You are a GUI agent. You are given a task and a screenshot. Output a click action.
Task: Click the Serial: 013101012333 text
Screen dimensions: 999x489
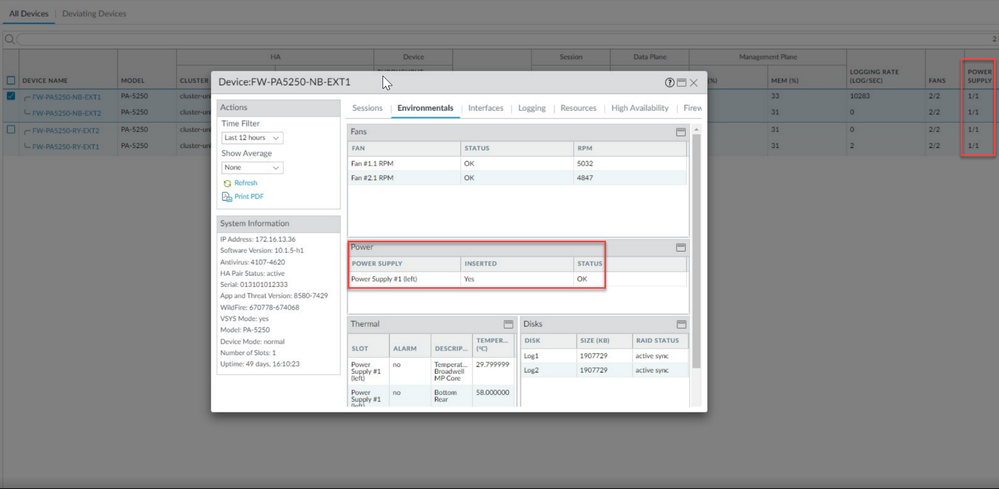click(254, 285)
